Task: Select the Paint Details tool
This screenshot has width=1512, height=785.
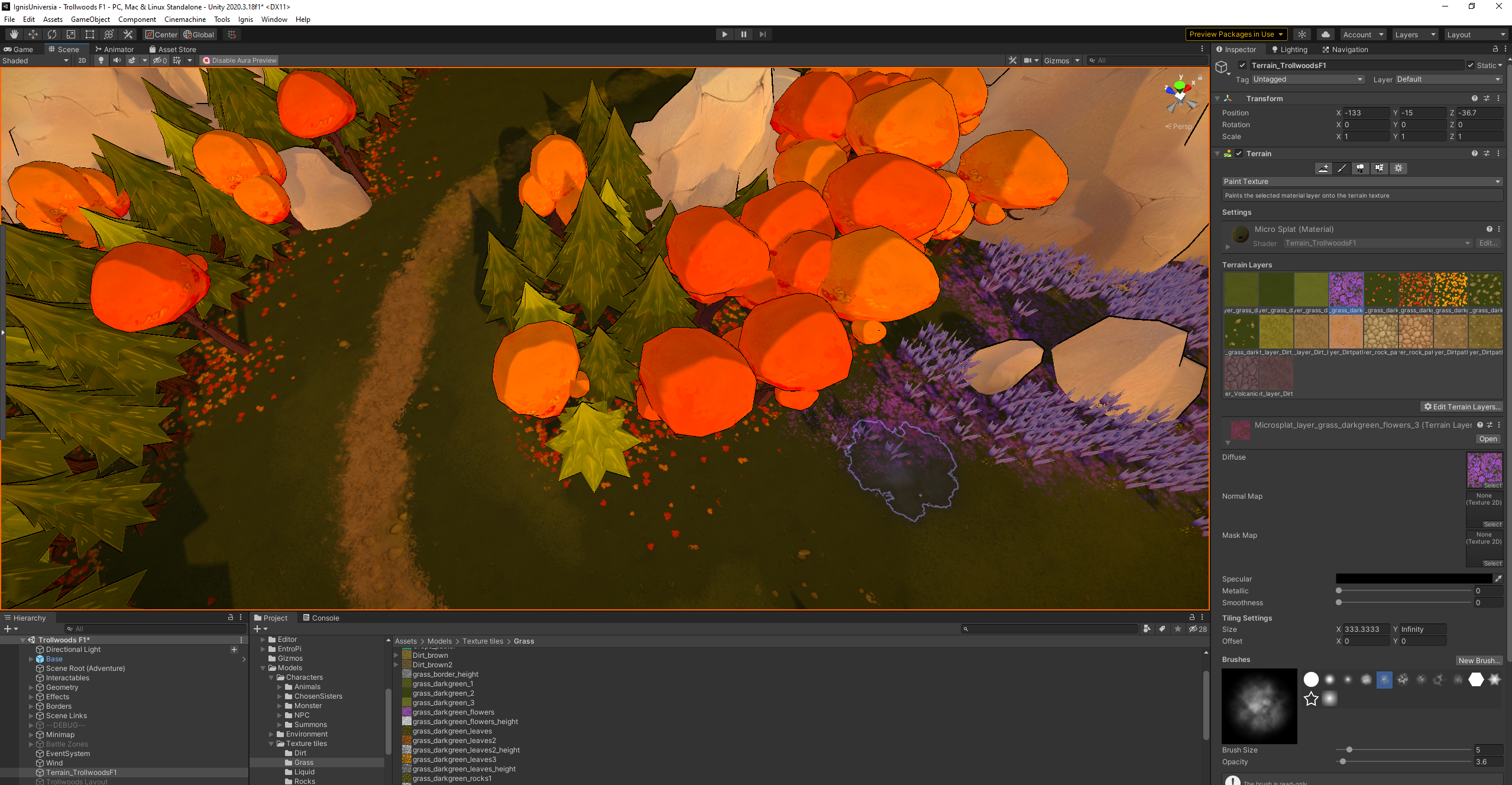Action: (1379, 168)
